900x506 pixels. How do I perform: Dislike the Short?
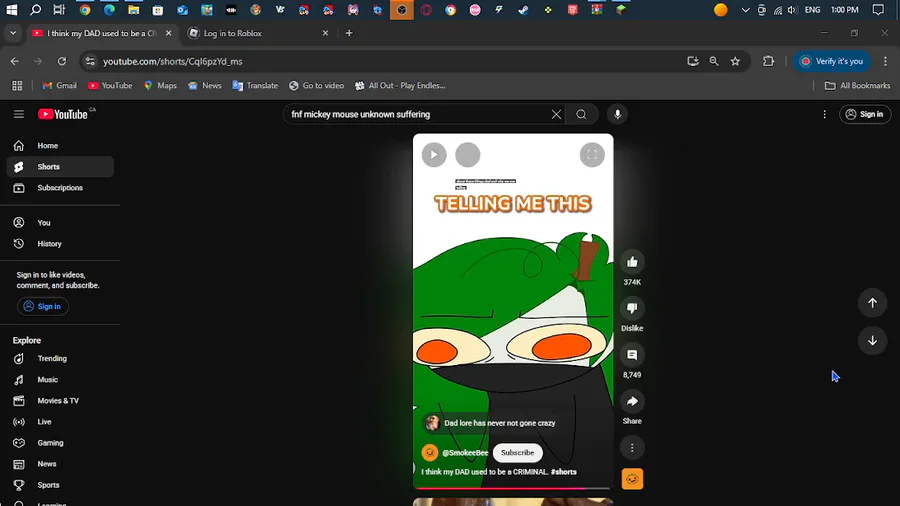tap(632, 309)
